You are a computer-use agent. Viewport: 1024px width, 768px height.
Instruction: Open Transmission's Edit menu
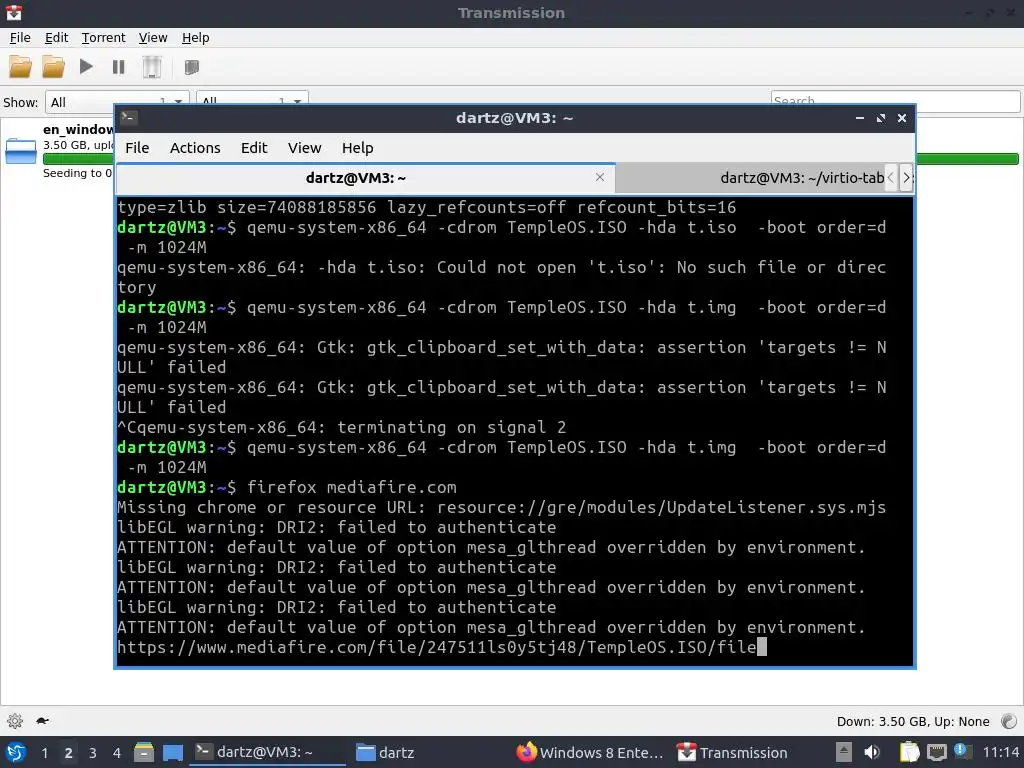(x=56, y=38)
